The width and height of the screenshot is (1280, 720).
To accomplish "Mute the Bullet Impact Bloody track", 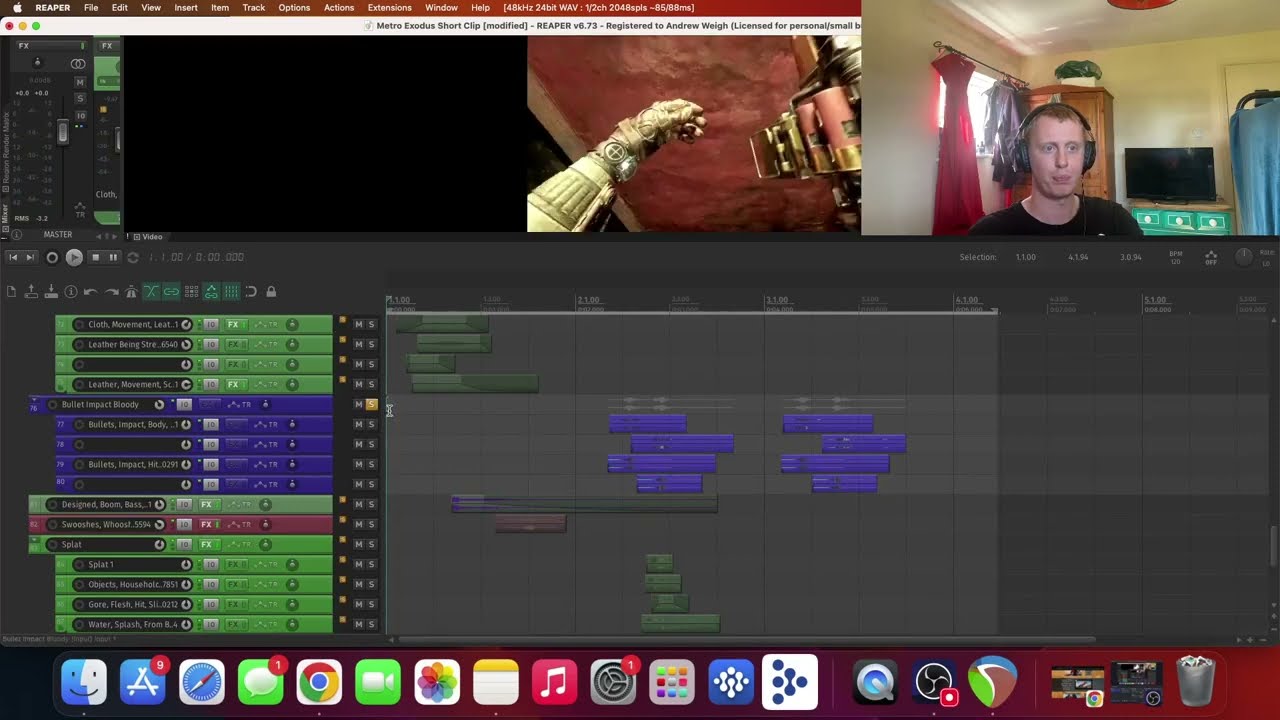I will click(359, 404).
